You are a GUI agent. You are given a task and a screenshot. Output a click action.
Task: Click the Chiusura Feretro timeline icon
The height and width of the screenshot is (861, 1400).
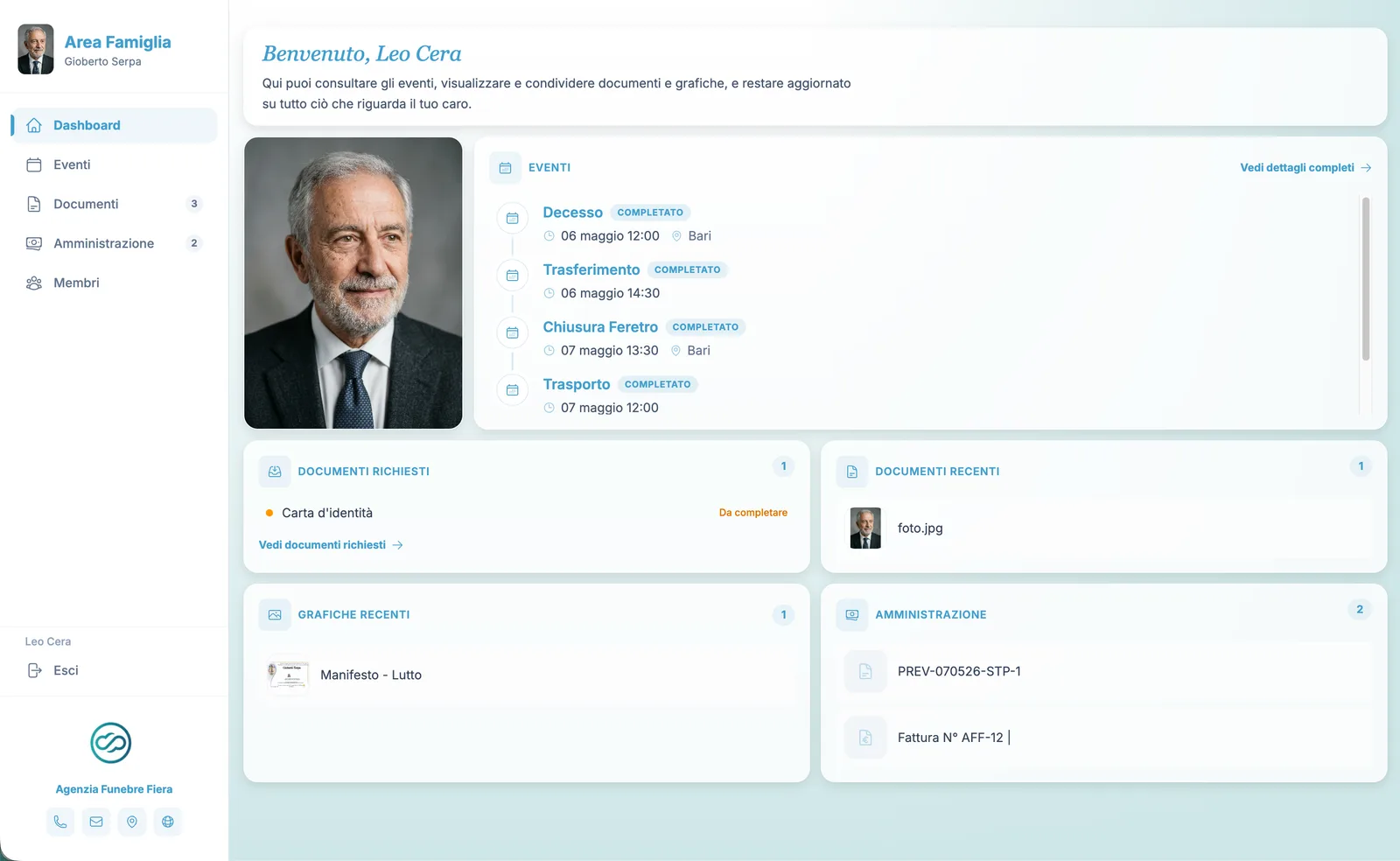pos(513,332)
